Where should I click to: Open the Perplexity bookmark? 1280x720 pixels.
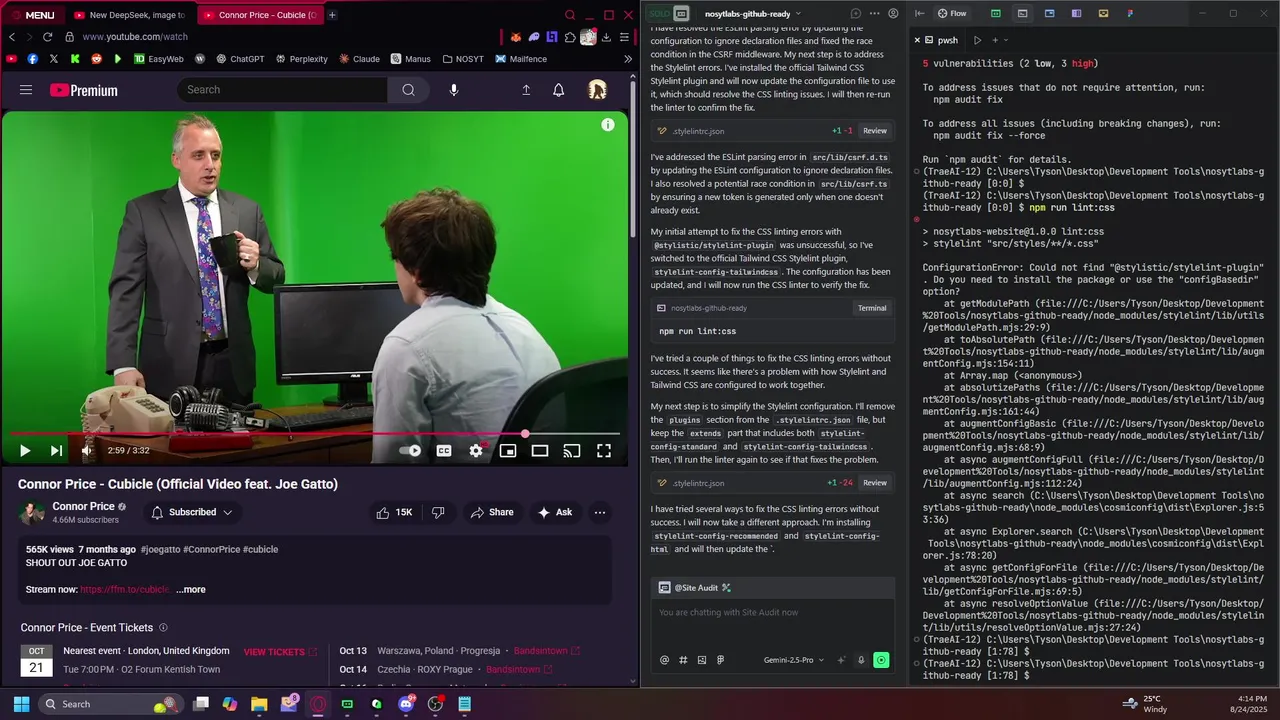coord(301,59)
